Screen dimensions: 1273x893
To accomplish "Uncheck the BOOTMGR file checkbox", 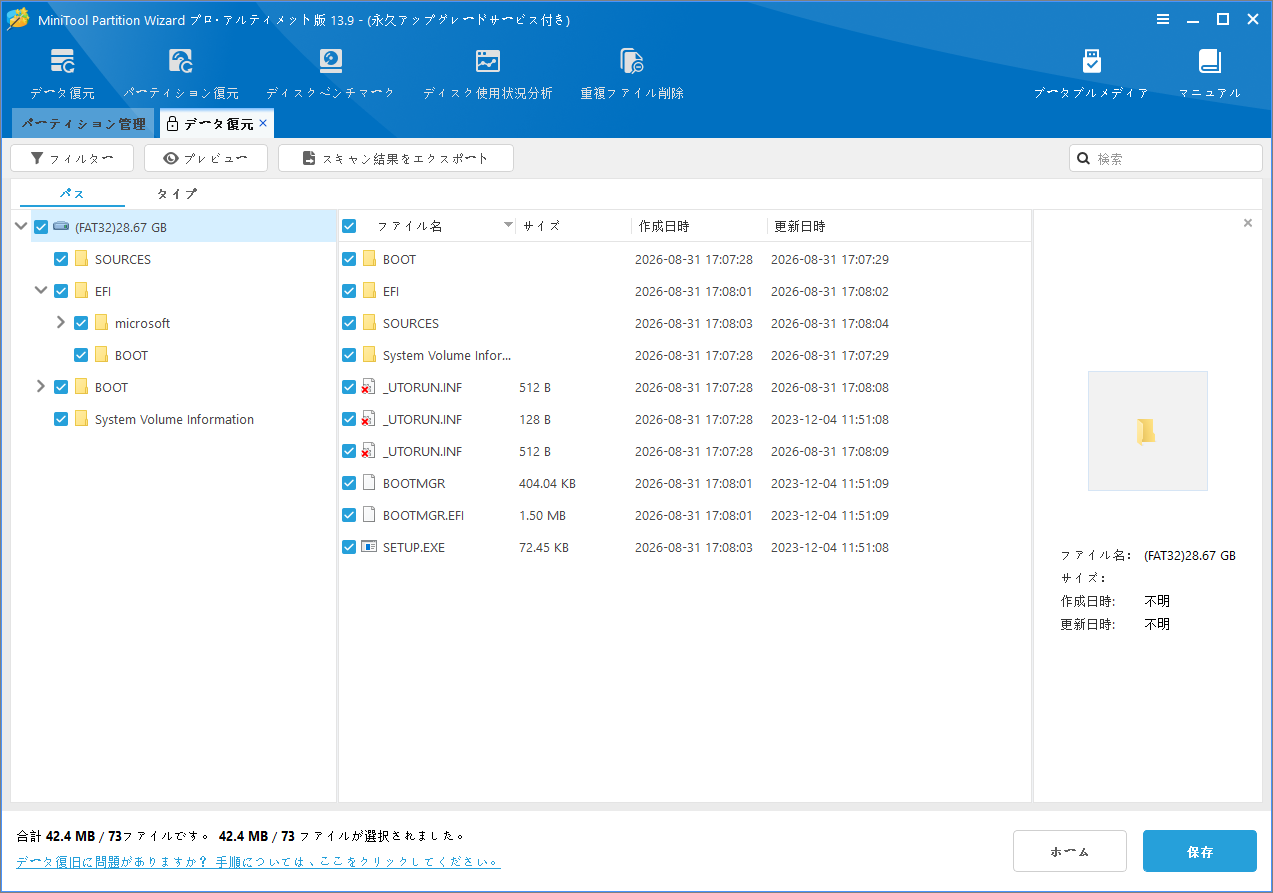I will pyautogui.click(x=349, y=483).
